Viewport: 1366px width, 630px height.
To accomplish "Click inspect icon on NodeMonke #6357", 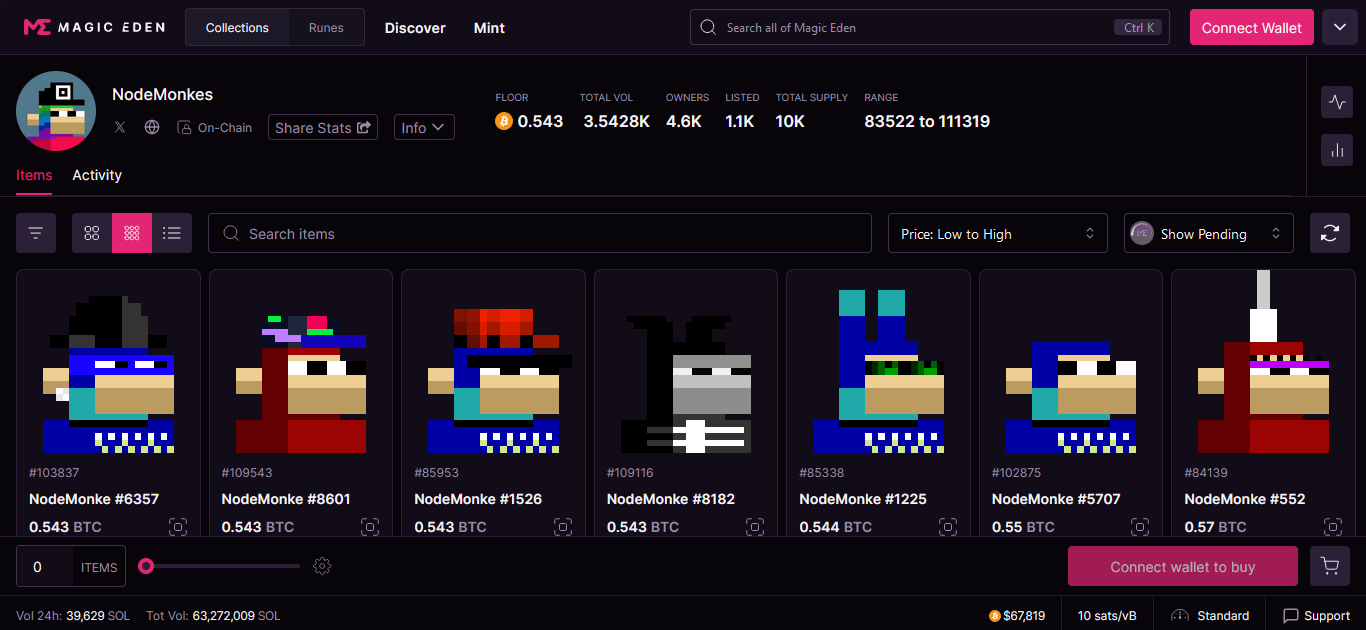I will pos(178,527).
